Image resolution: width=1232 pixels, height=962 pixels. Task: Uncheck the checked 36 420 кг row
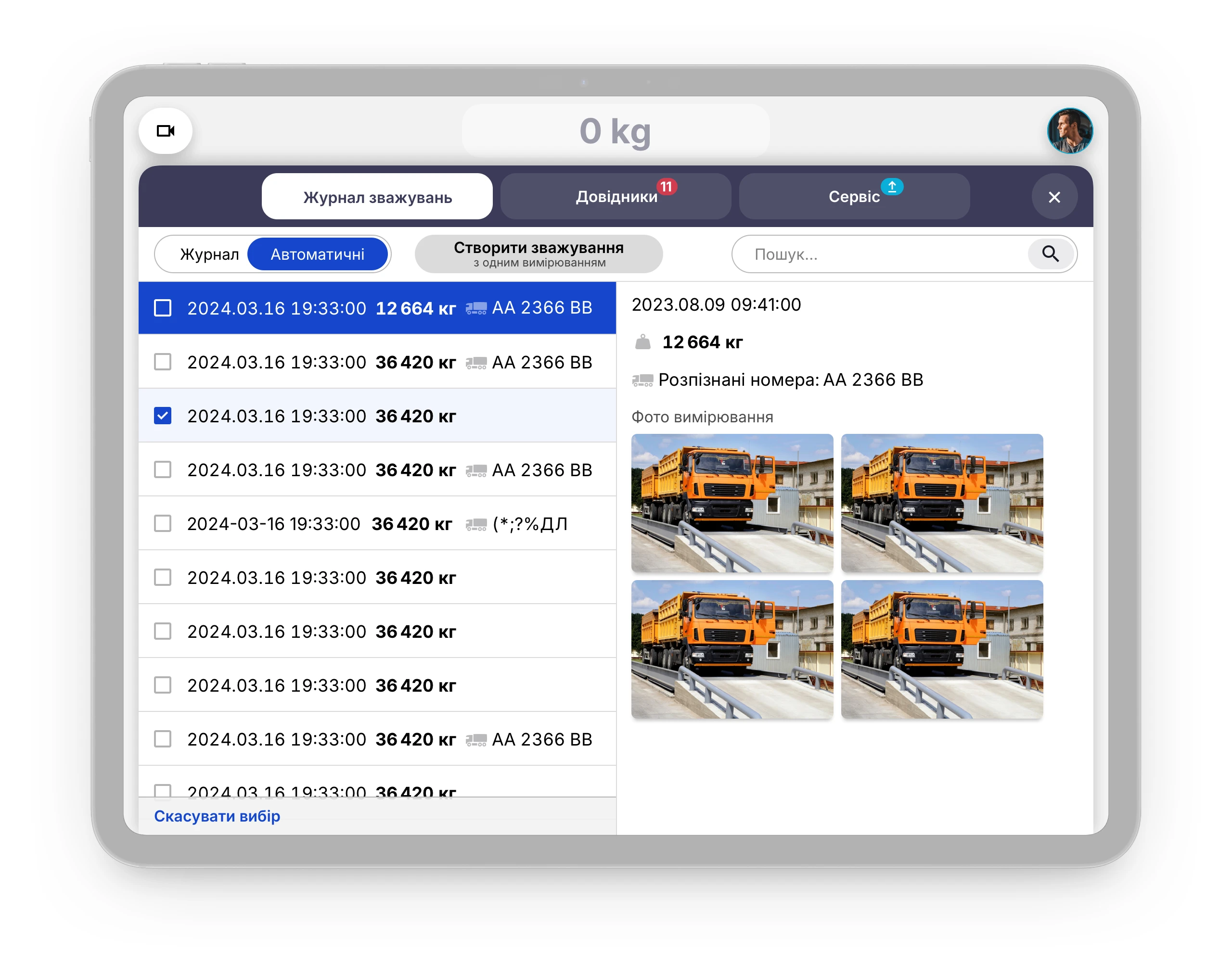tap(163, 416)
